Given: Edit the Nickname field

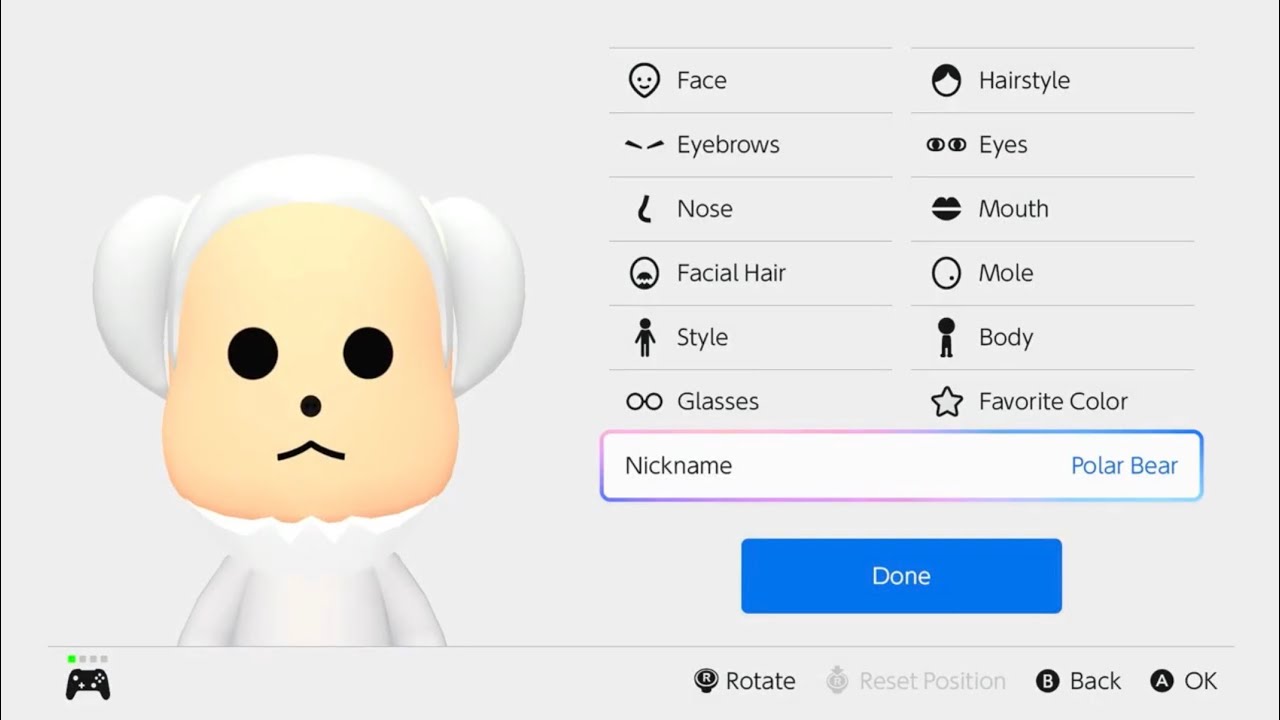Looking at the screenshot, I should coord(901,466).
